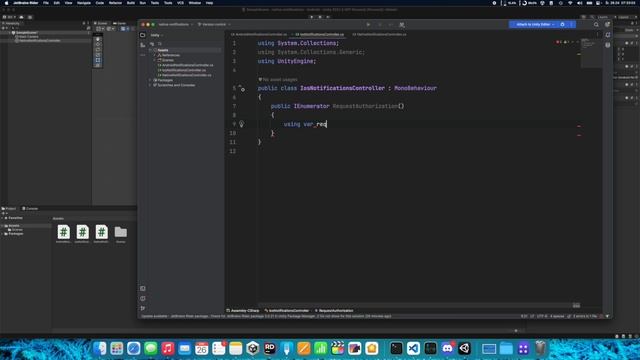Image resolution: width=640 pixels, height=360 pixels.
Task: Open the Structure tool window icon
Action: click(x=142, y=45)
